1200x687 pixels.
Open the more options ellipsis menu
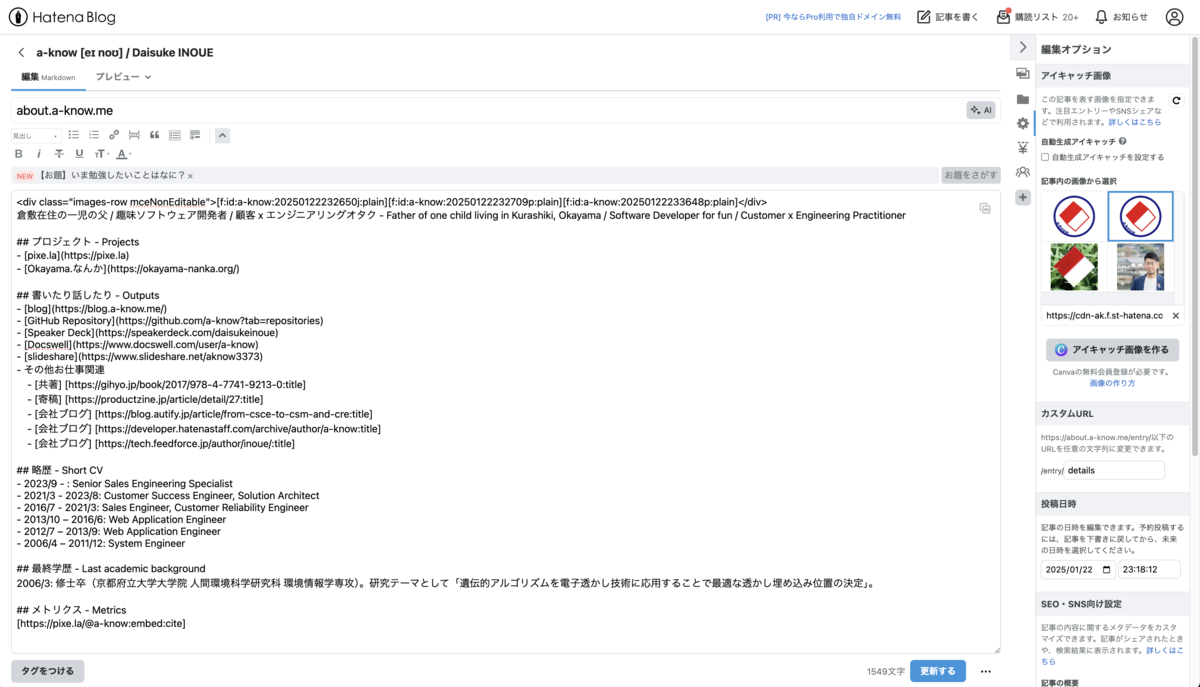coord(986,671)
